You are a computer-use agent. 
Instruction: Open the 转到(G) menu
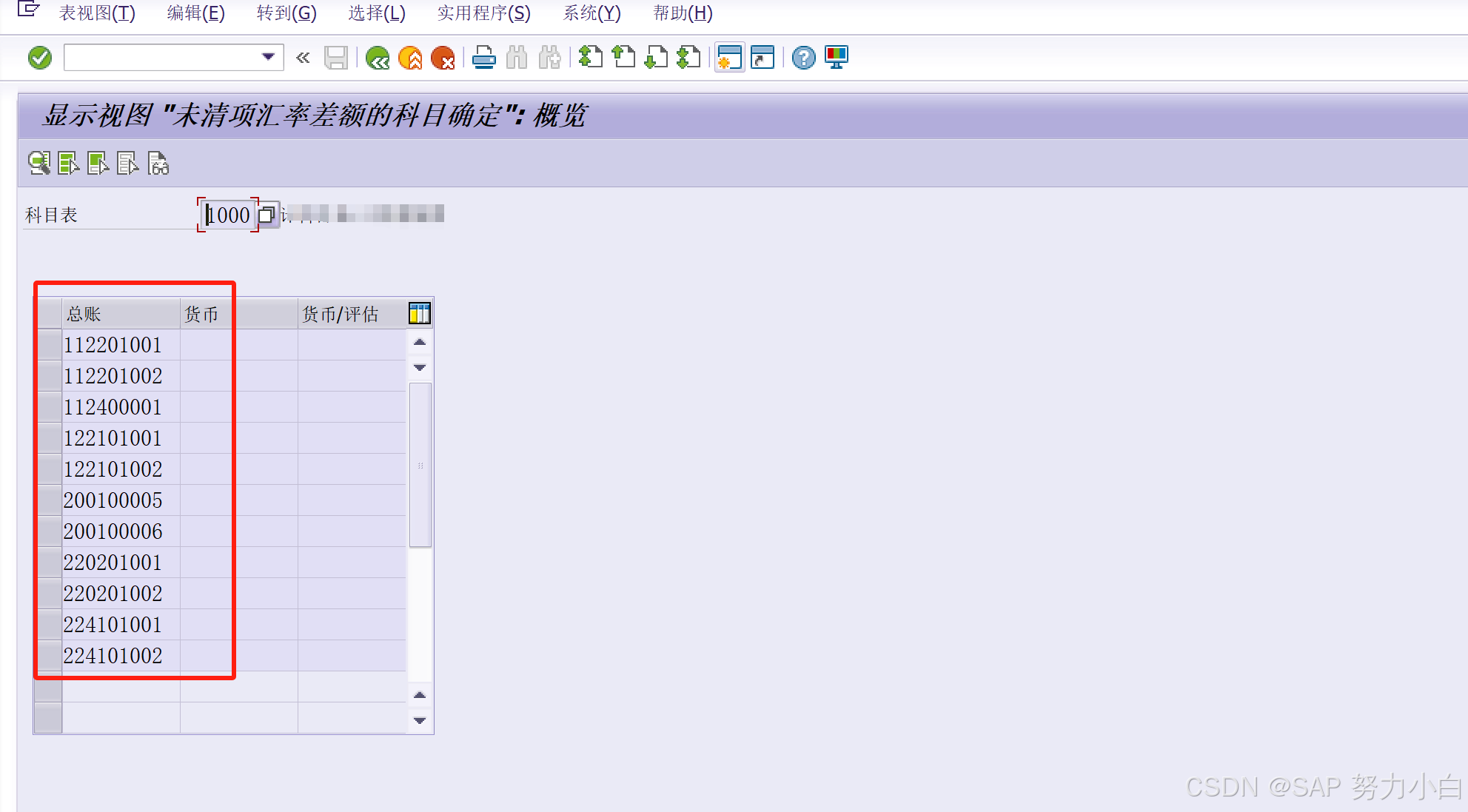286,13
